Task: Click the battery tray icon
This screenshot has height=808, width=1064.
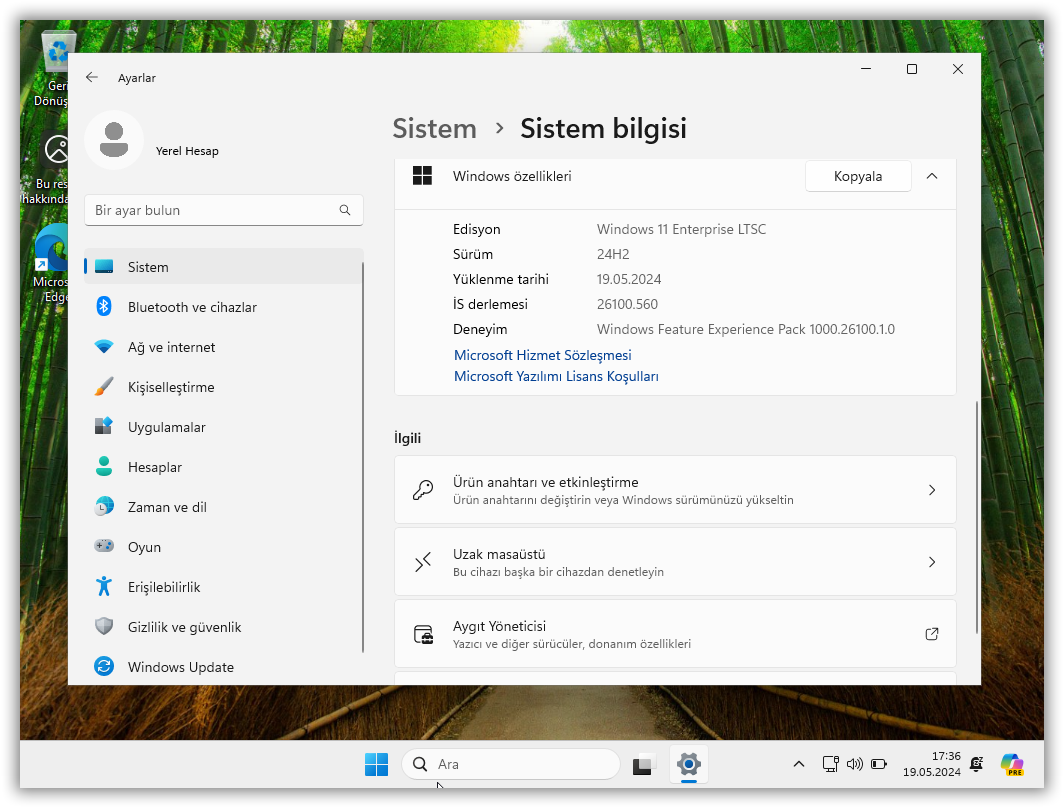Action: (879, 765)
